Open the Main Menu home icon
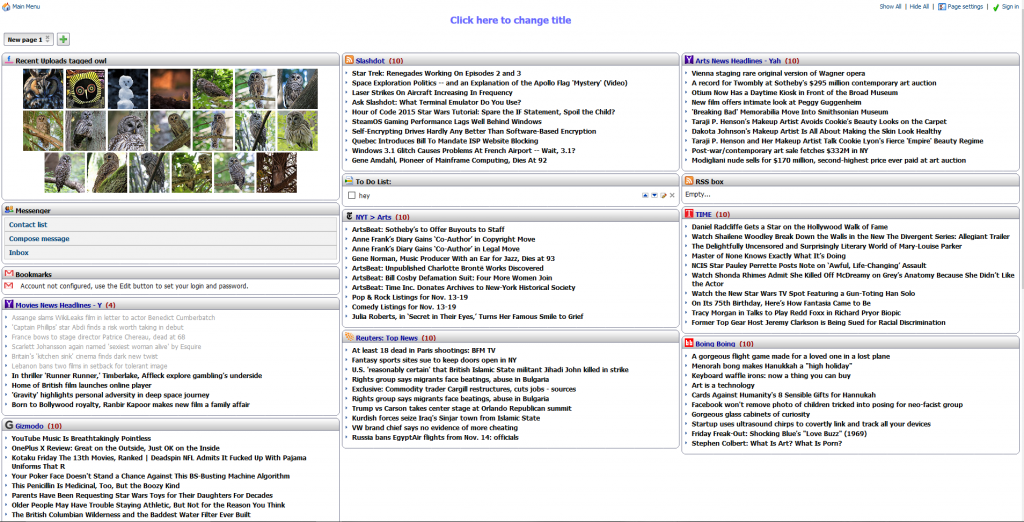1024x522 pixels. point(7,7)
